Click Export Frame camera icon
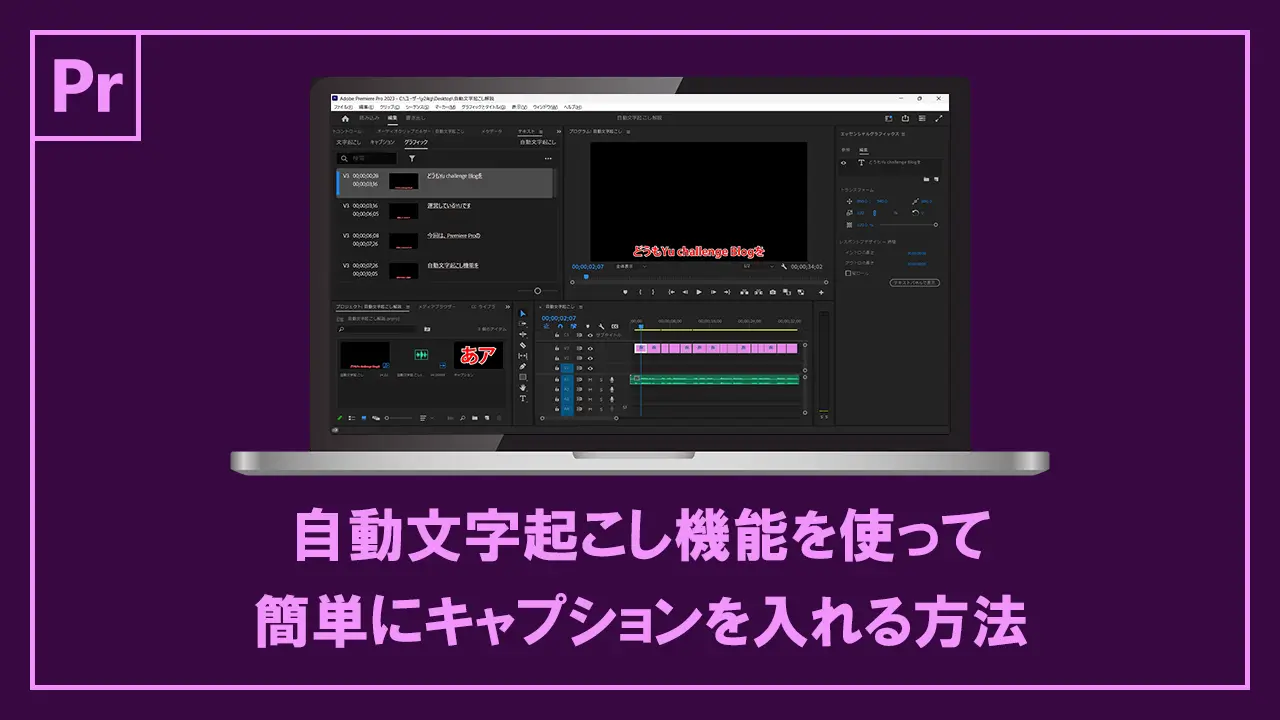The height and width of the screenshot is (720, 1280). (x=773, y=292)
